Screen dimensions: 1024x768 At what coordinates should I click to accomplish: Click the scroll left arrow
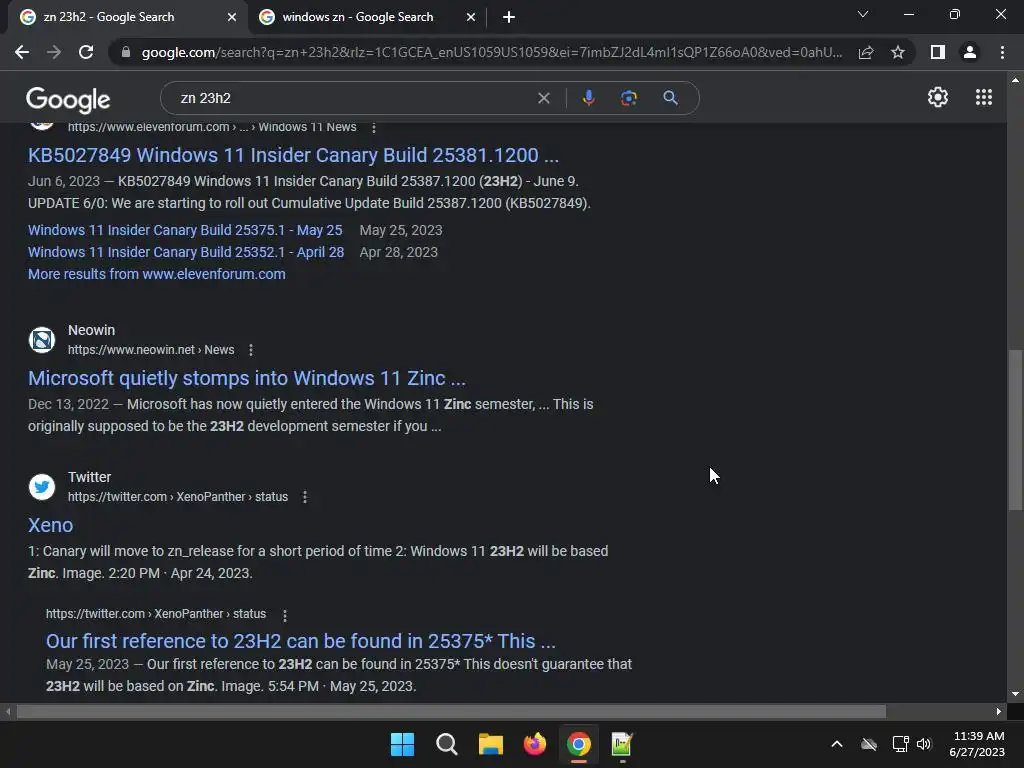pos(8,711)
